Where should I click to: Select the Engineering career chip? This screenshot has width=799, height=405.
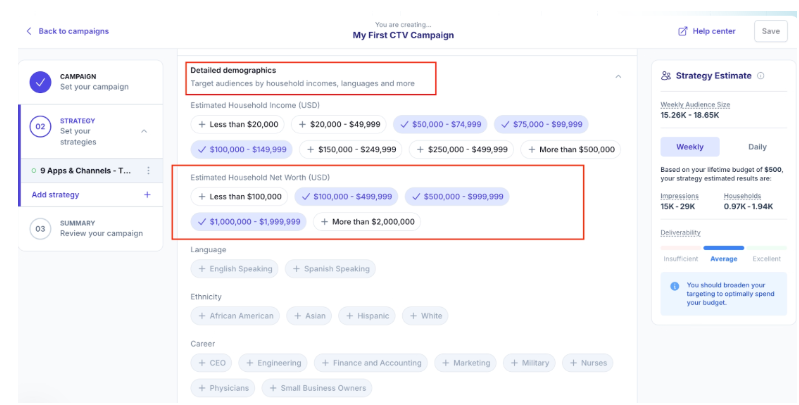(273, 363)
